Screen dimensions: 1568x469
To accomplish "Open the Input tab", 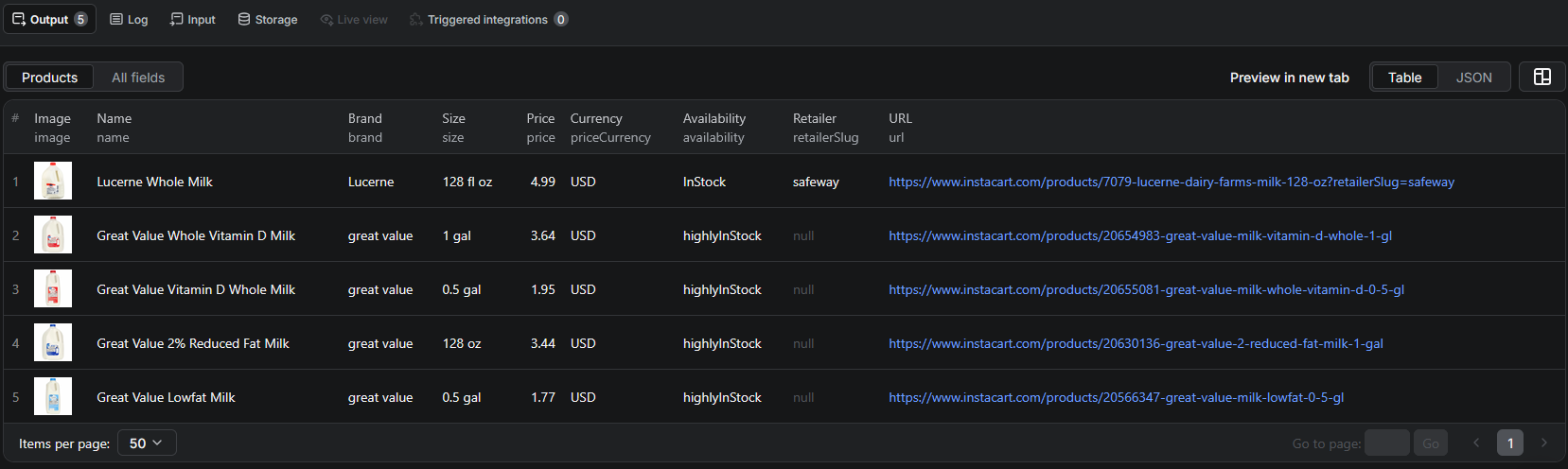I will [192, 19].
